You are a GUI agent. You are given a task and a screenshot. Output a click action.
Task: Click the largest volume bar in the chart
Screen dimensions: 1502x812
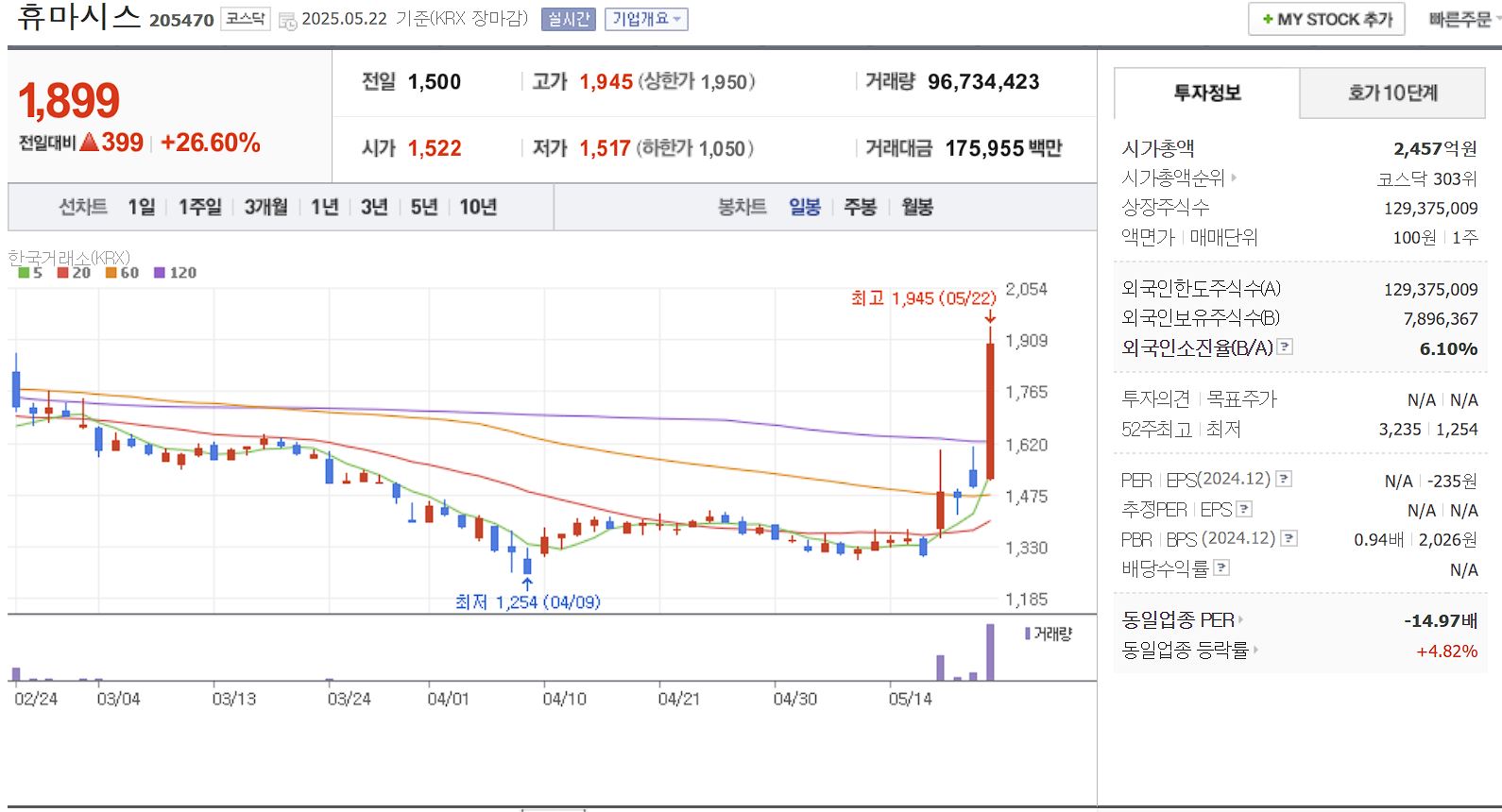(990, 652)
